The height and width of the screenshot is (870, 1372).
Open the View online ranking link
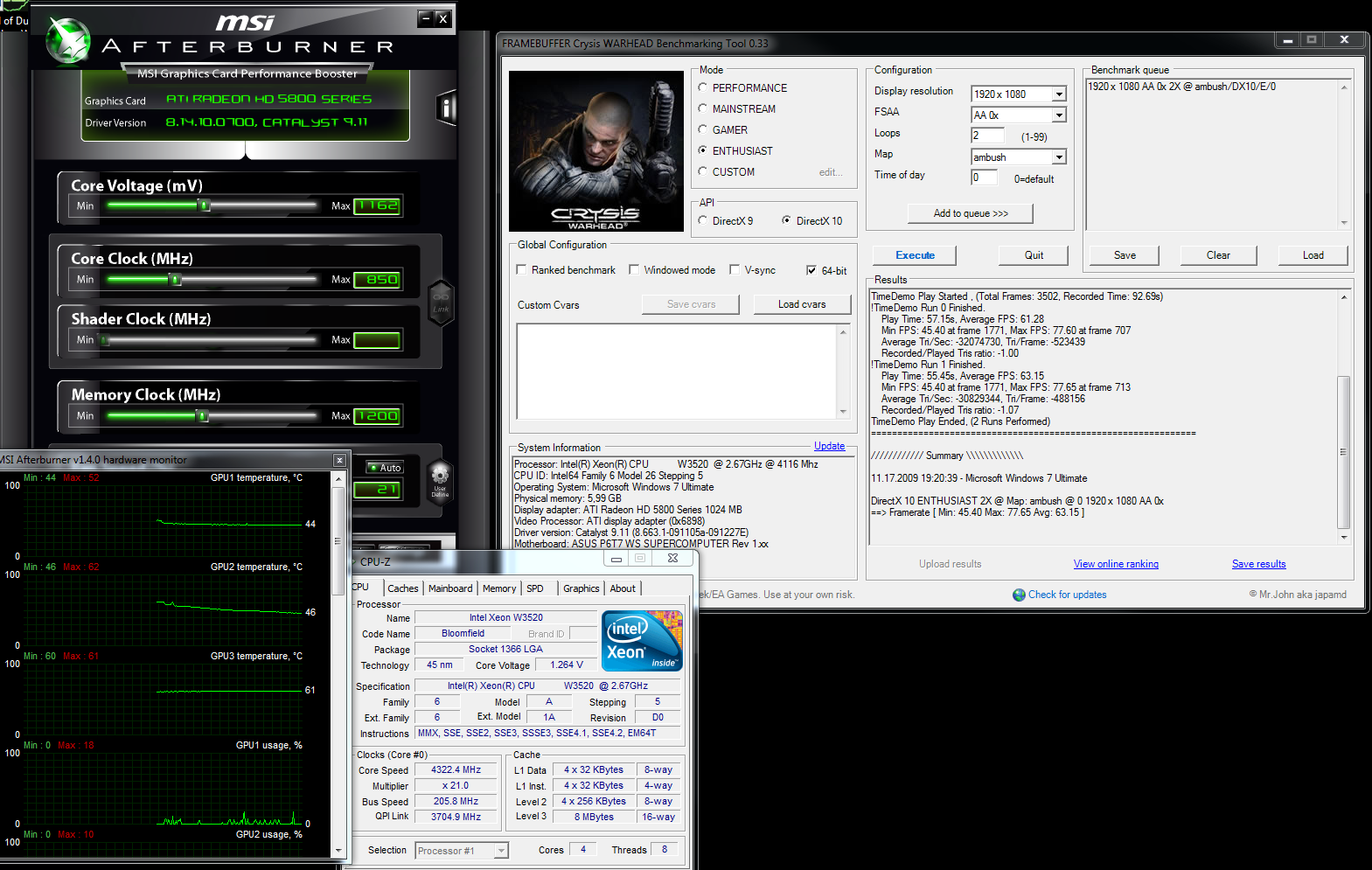click(1116, 564)
